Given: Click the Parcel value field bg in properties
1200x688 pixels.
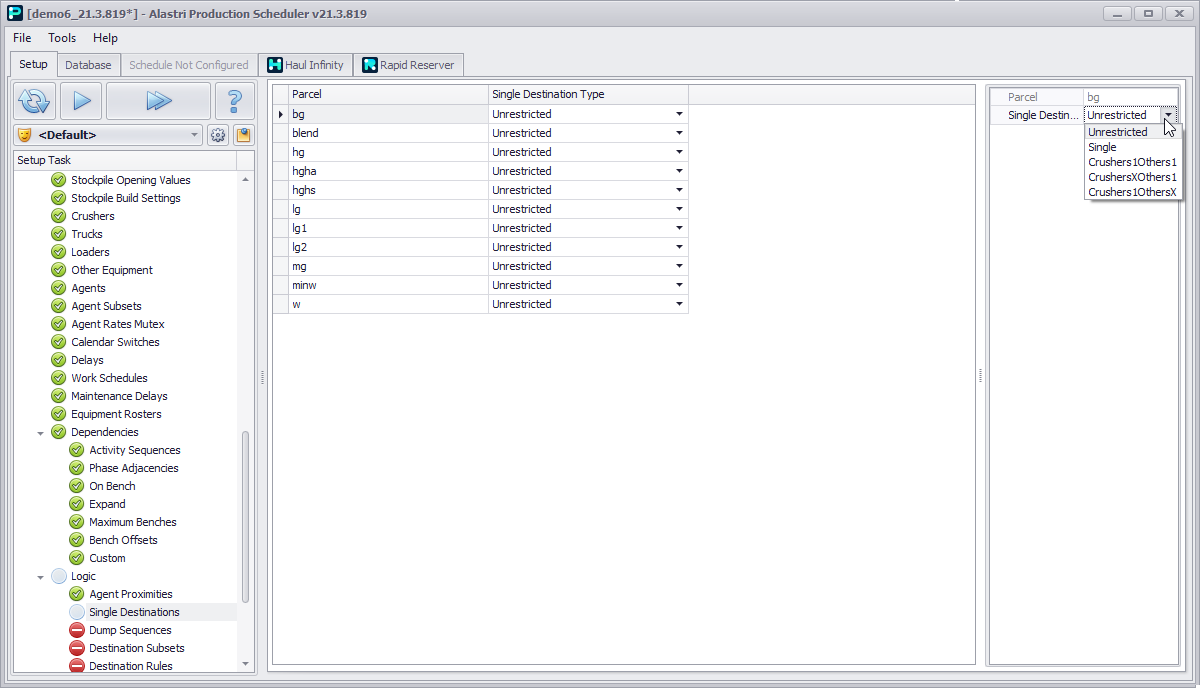Looking at the screenshot, I should tap(1131, 97).
